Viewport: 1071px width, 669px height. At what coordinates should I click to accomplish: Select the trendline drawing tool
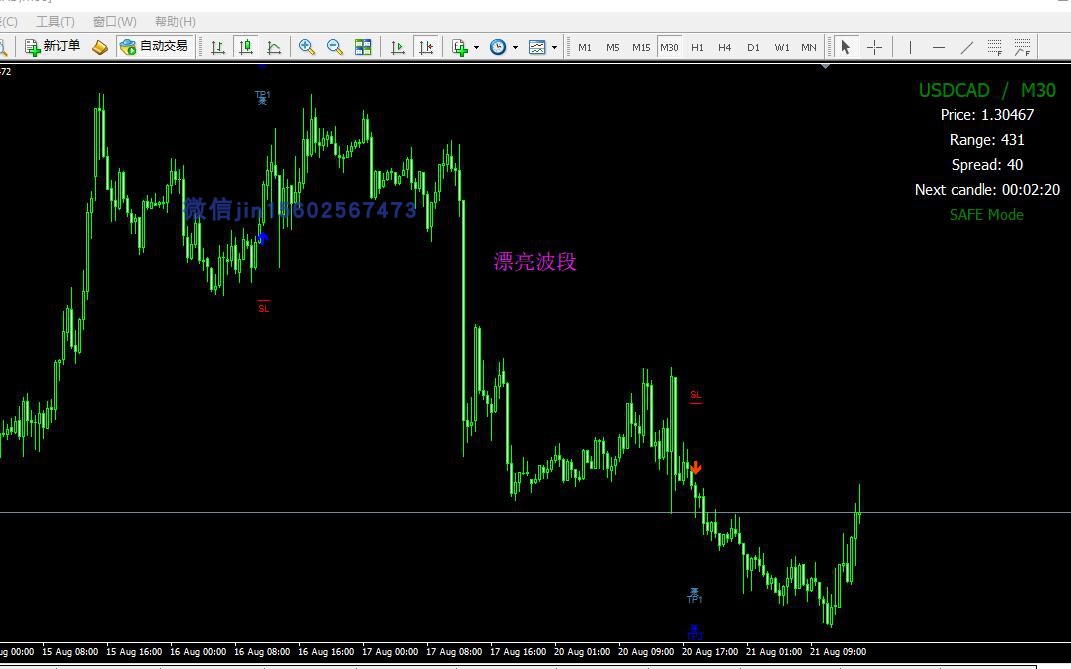pos(966,47)
